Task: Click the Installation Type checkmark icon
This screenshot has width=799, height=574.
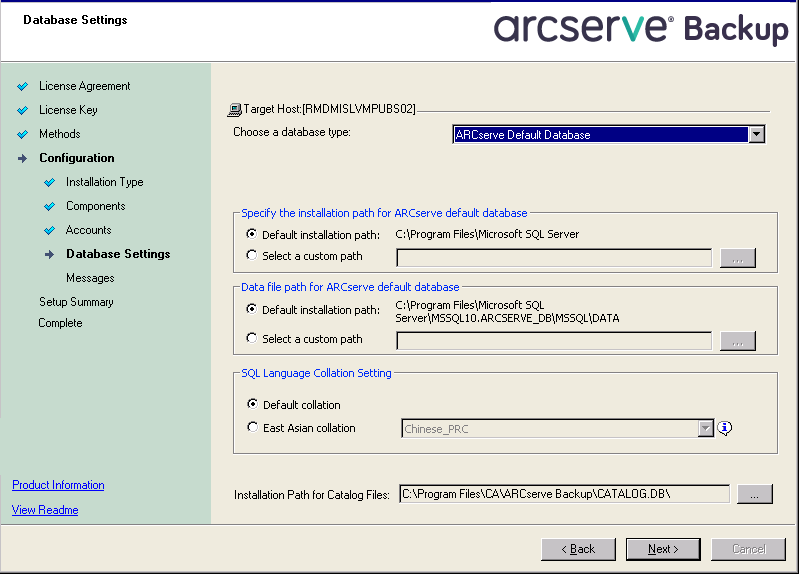Action: click(x=49, y=182)
